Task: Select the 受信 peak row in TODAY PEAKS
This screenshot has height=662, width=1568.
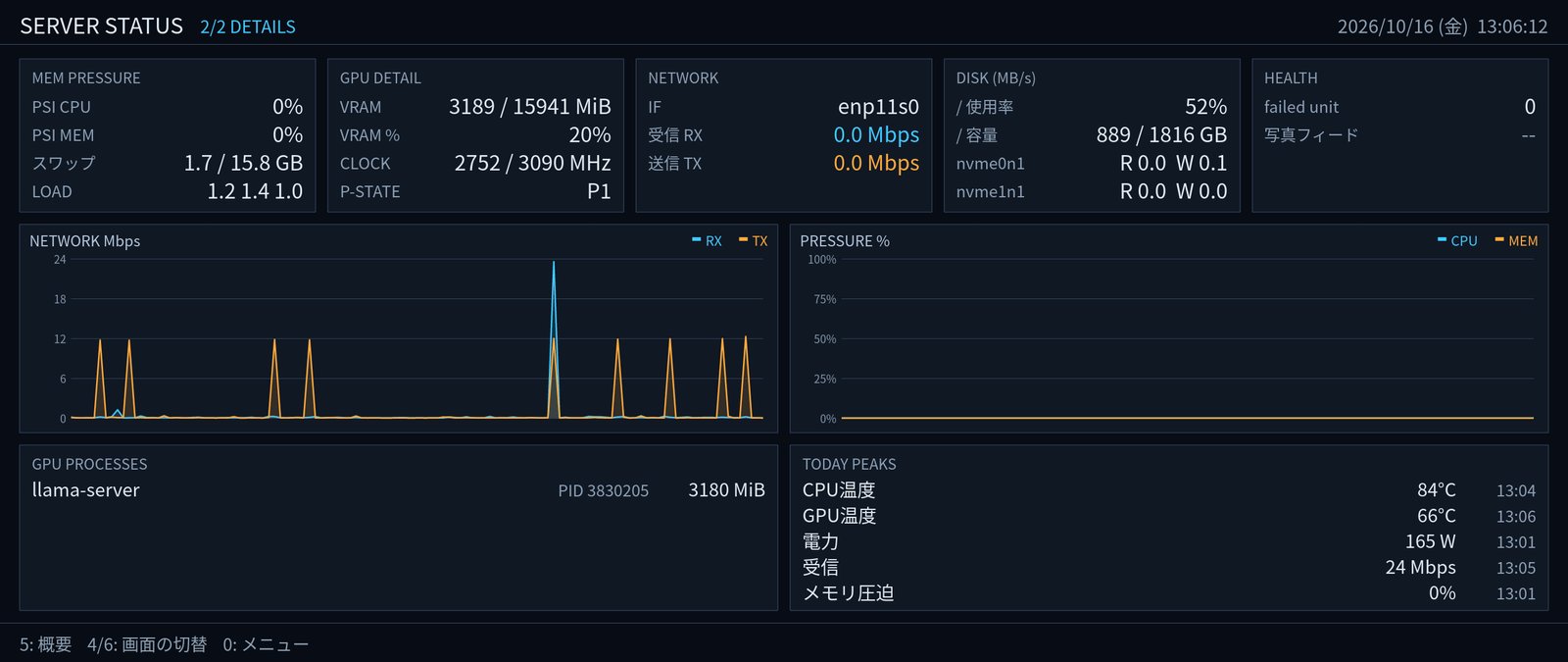Action: (1169, 567)
